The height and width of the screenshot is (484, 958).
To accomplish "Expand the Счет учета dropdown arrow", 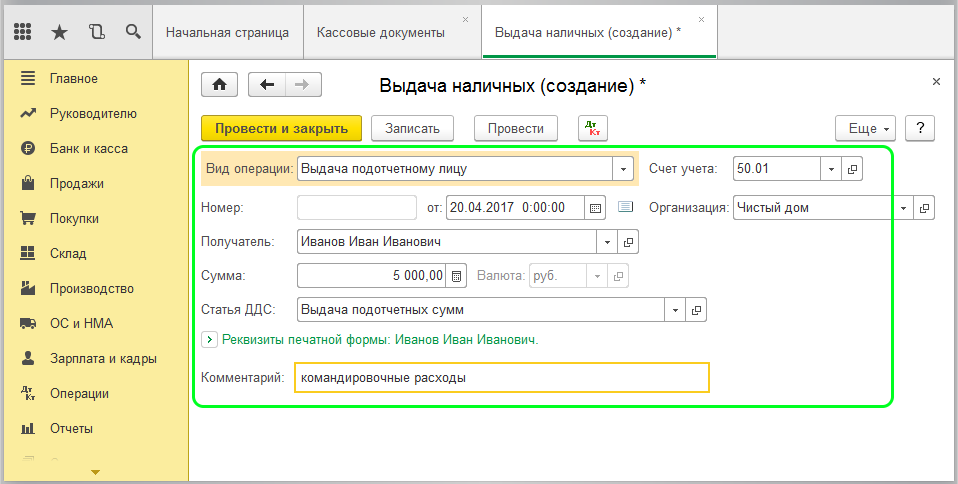I will 831,169.
